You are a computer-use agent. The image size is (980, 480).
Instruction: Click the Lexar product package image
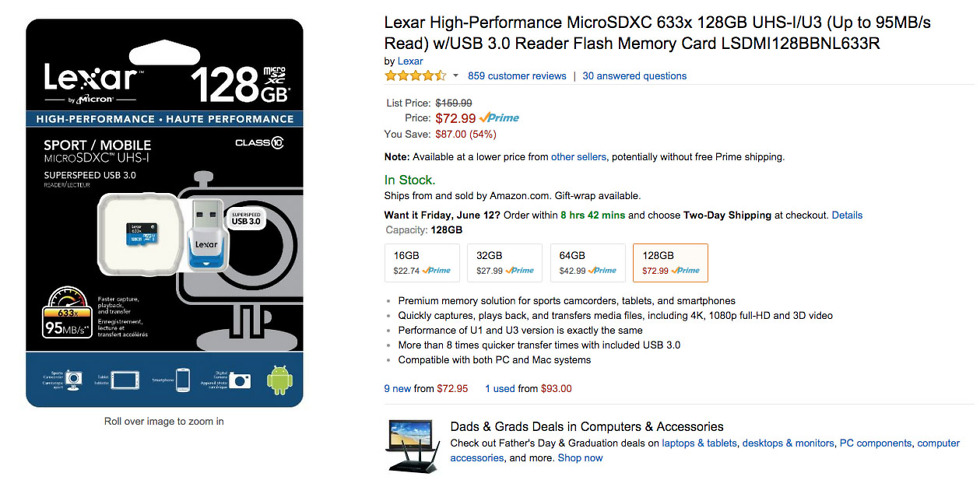(x=164, y=212)
